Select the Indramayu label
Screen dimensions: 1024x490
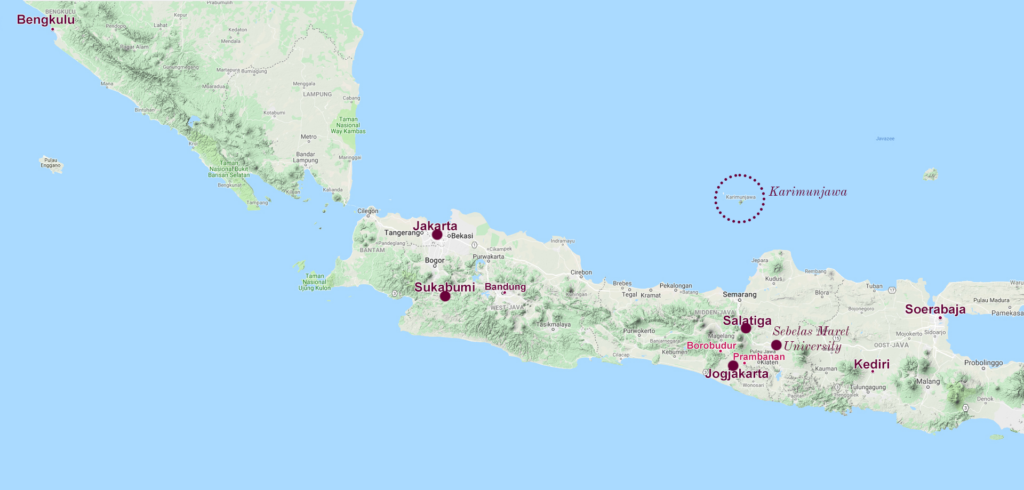[562, 241]
